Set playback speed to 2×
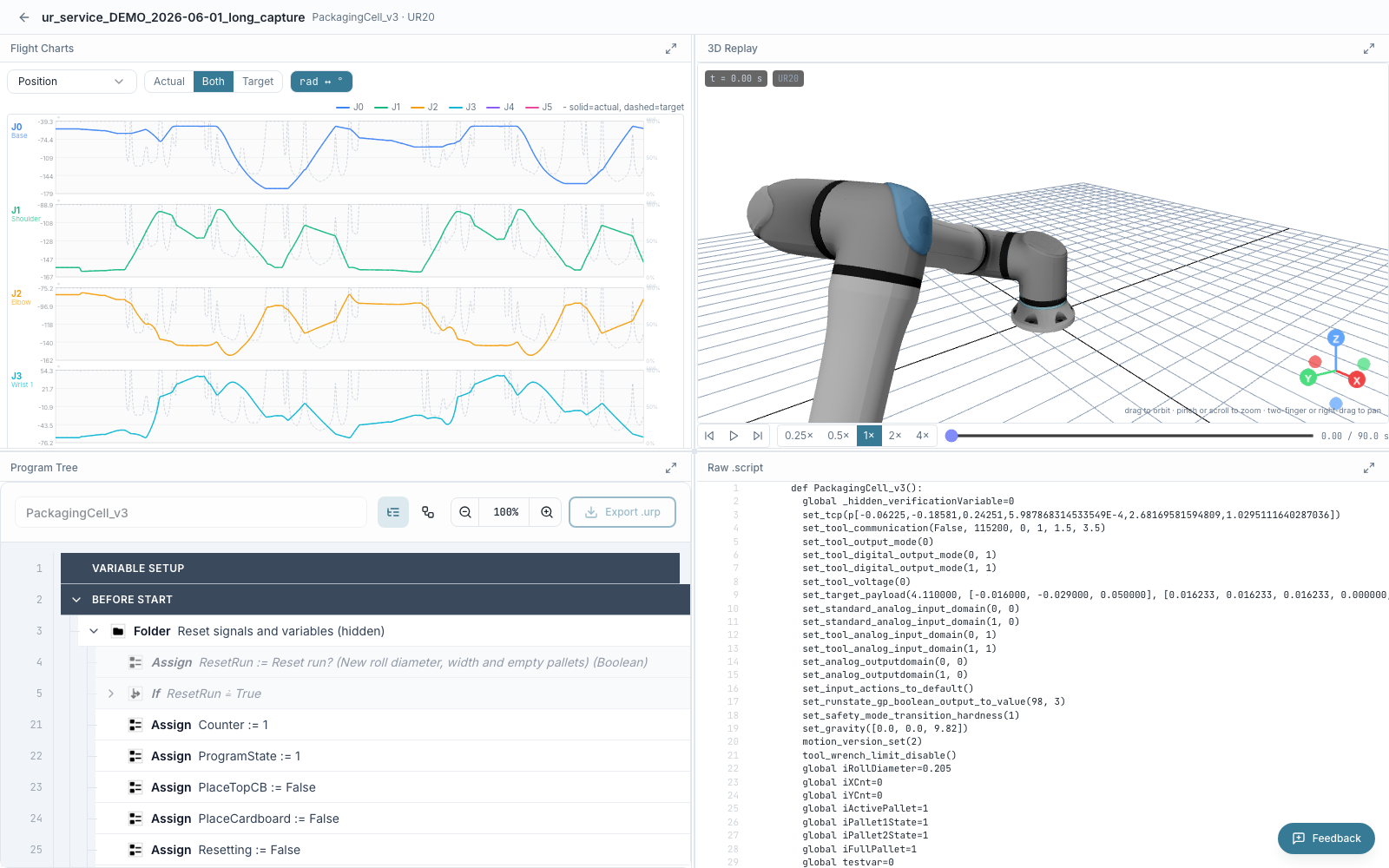1389x868 pixels. (895, 436)
